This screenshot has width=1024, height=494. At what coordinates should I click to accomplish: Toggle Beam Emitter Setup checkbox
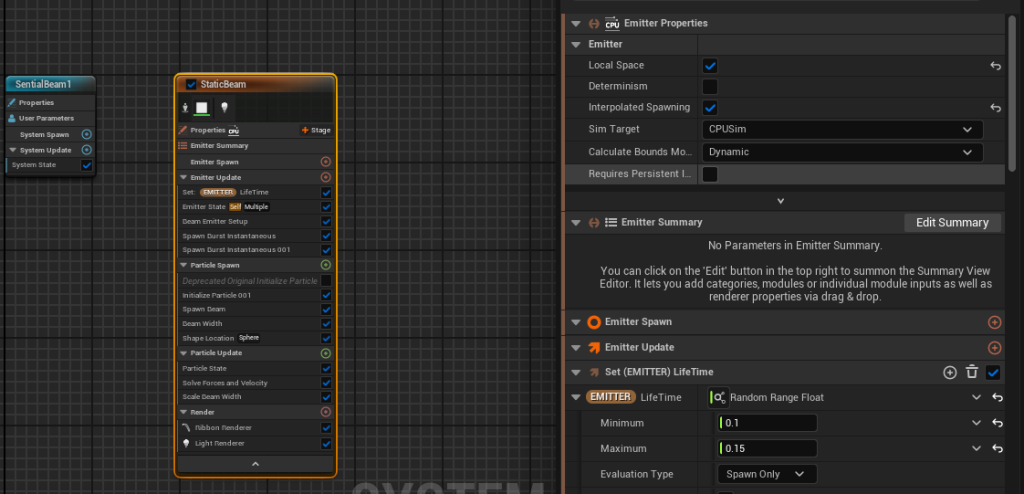[x=326, y=222]
